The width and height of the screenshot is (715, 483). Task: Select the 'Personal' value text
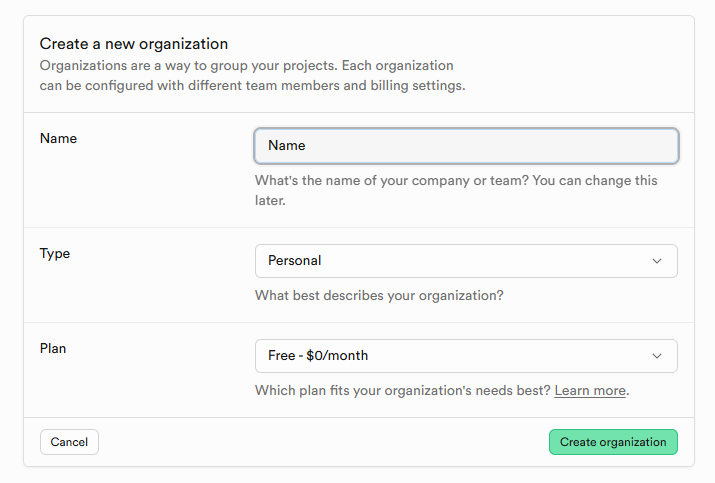[295, 261]
